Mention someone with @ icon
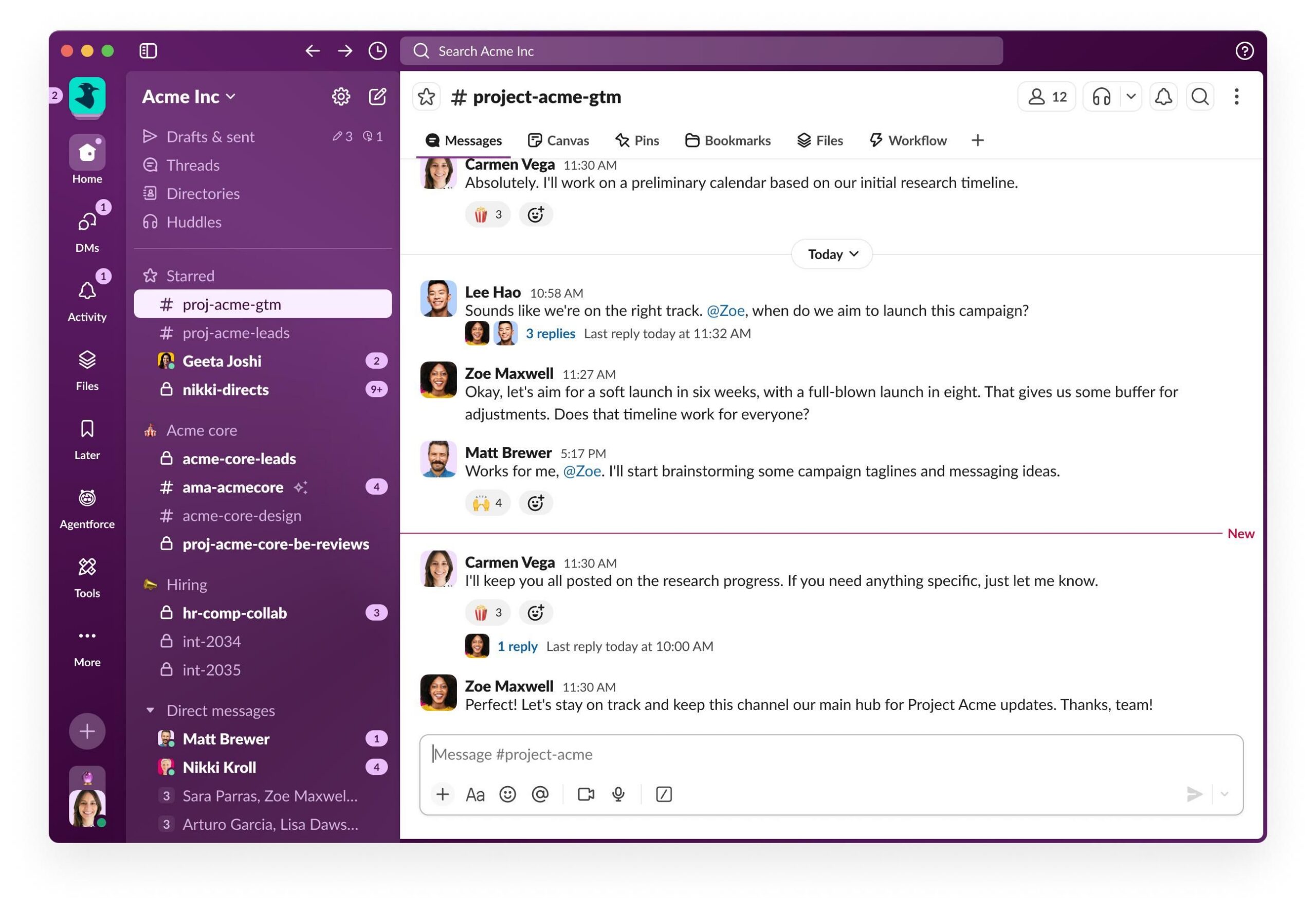 [x=540, y=794]
